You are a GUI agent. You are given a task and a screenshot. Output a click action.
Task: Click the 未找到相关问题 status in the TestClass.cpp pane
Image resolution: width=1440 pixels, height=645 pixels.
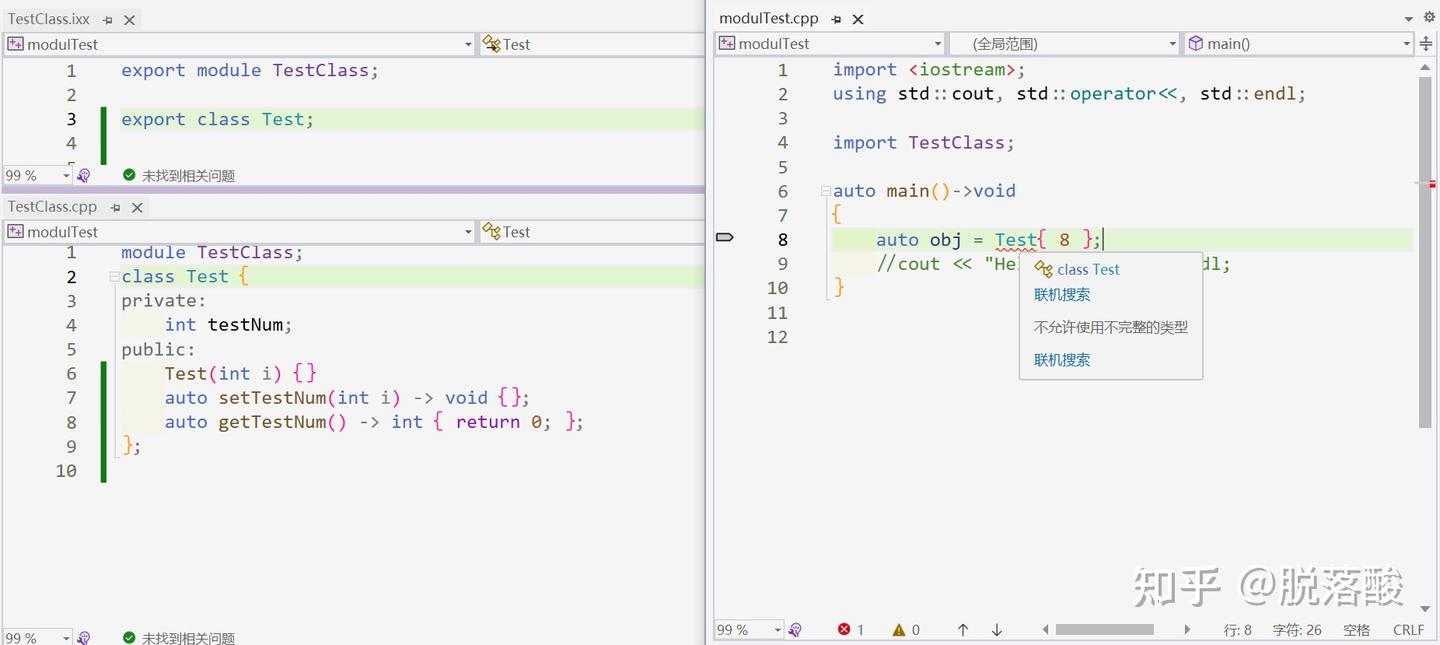[188, 637]
